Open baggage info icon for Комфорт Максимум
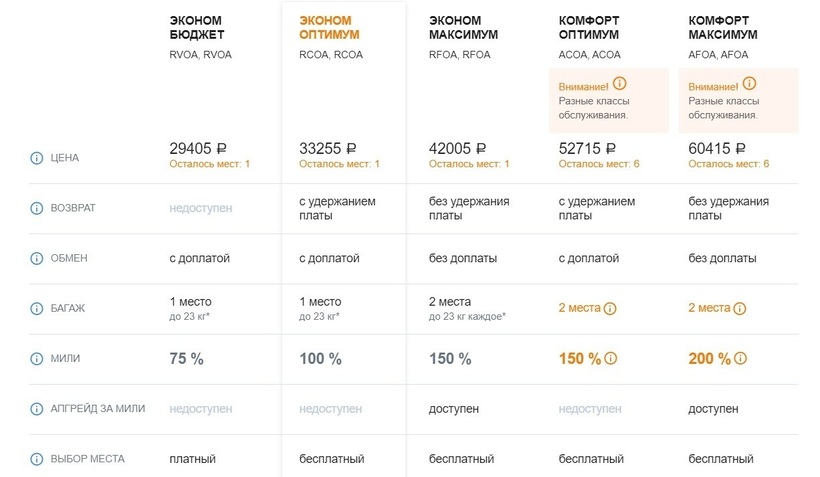Image resolution: width=820 pixels, height=477 pixels. pos(741,308)
